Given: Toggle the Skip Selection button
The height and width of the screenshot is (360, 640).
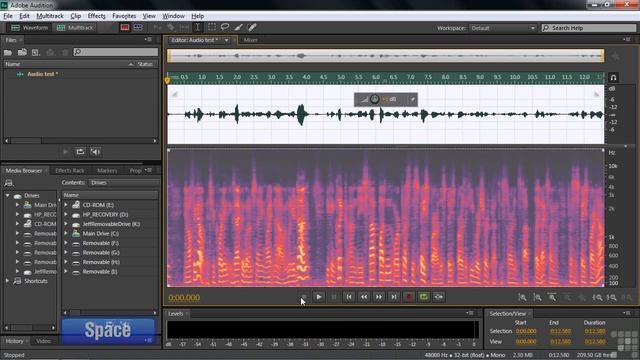Looking at the screenshot, I should point(439,297).
